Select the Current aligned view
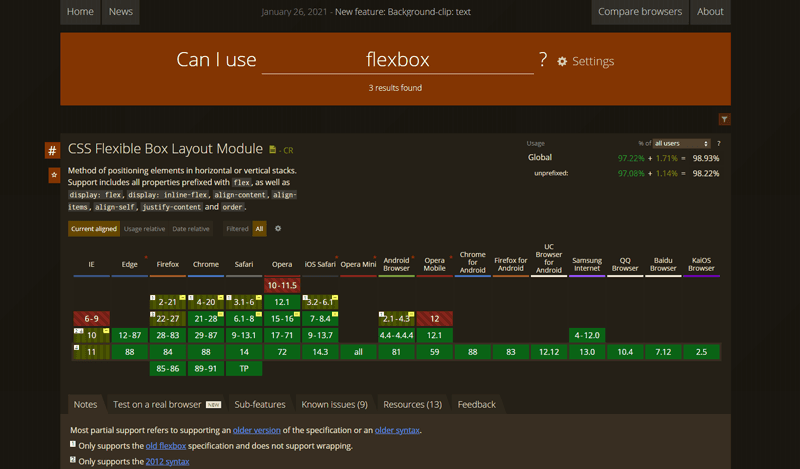 [94, 229]
